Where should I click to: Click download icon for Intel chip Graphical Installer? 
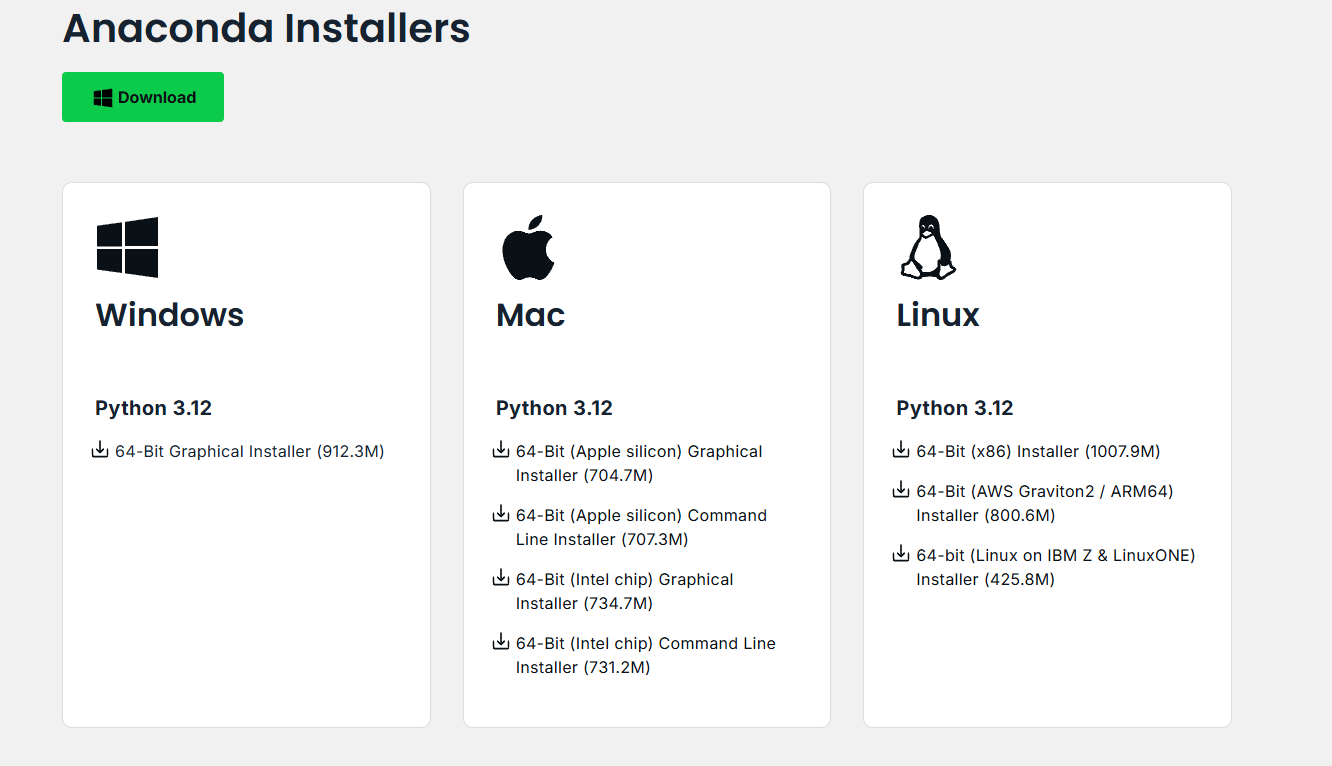click(501, 579)
